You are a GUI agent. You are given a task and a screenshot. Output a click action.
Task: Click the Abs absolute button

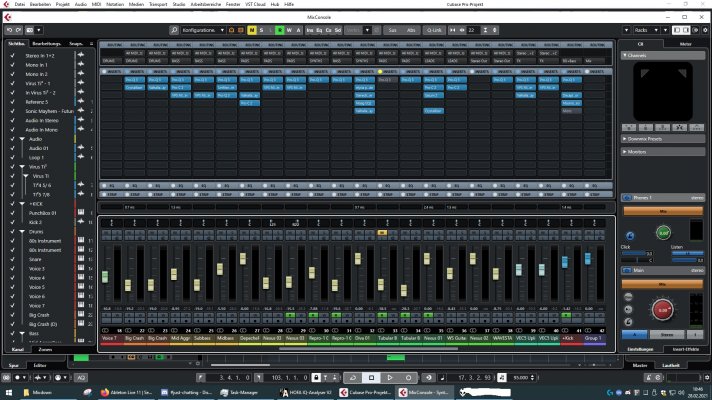click(x=411, y=30)
